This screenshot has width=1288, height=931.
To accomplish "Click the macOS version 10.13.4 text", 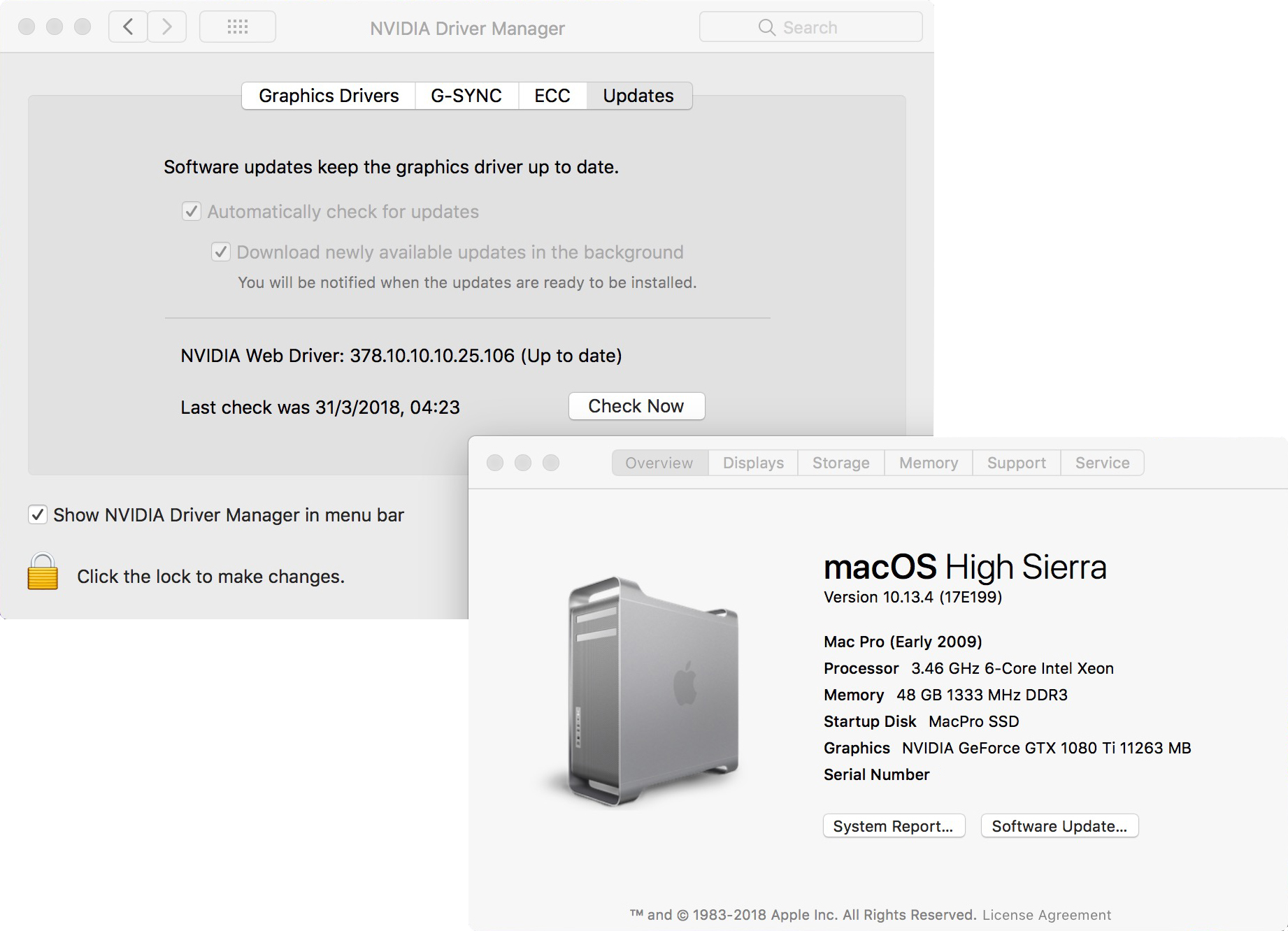I will click(x=913, y=597).
